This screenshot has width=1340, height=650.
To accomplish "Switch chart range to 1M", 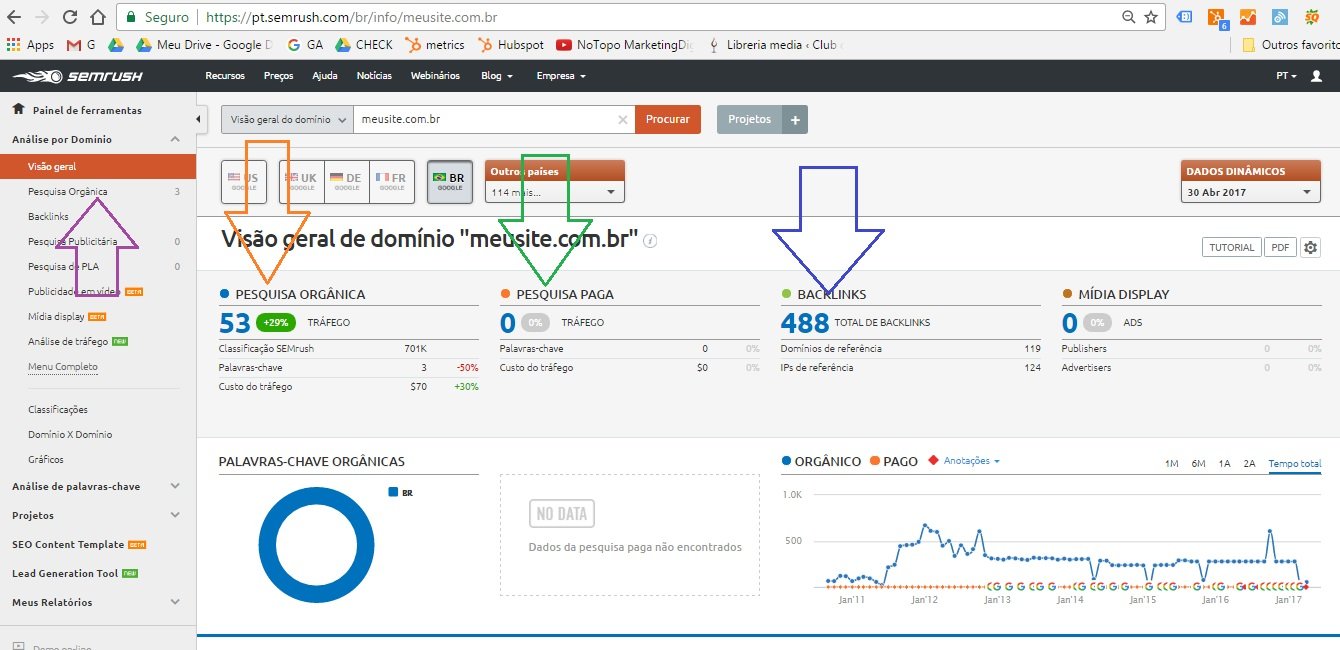I will point(1172,464).
